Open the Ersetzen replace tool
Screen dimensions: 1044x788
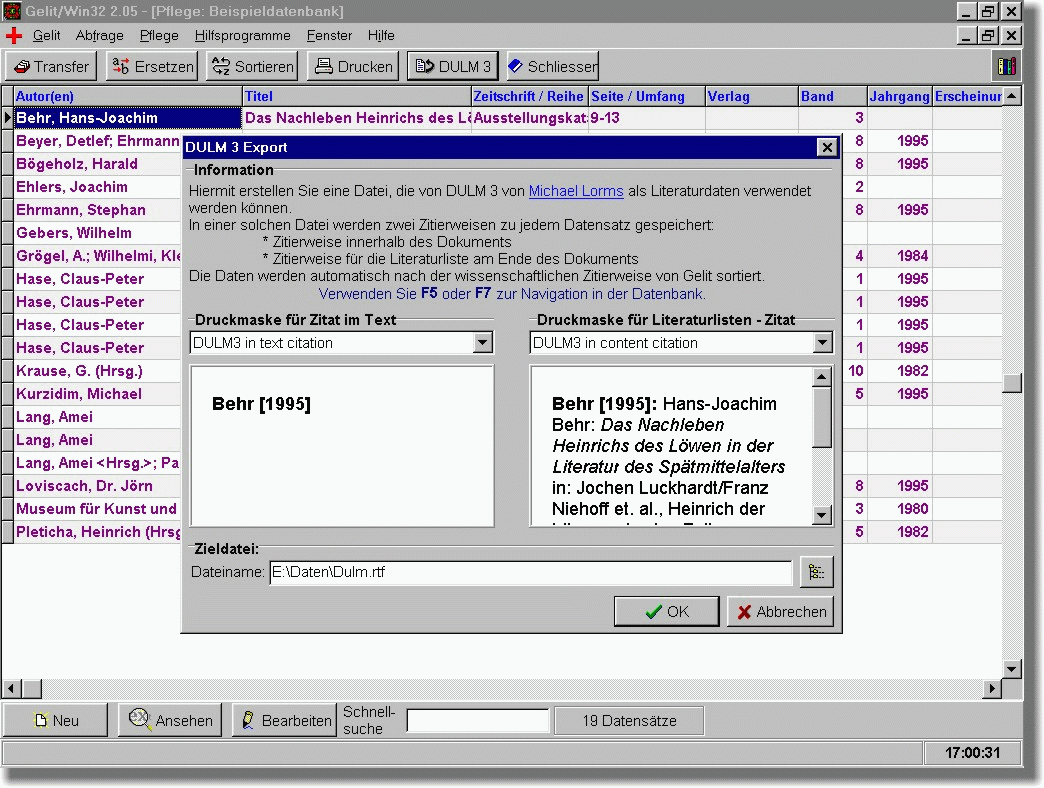coord(152,67)
